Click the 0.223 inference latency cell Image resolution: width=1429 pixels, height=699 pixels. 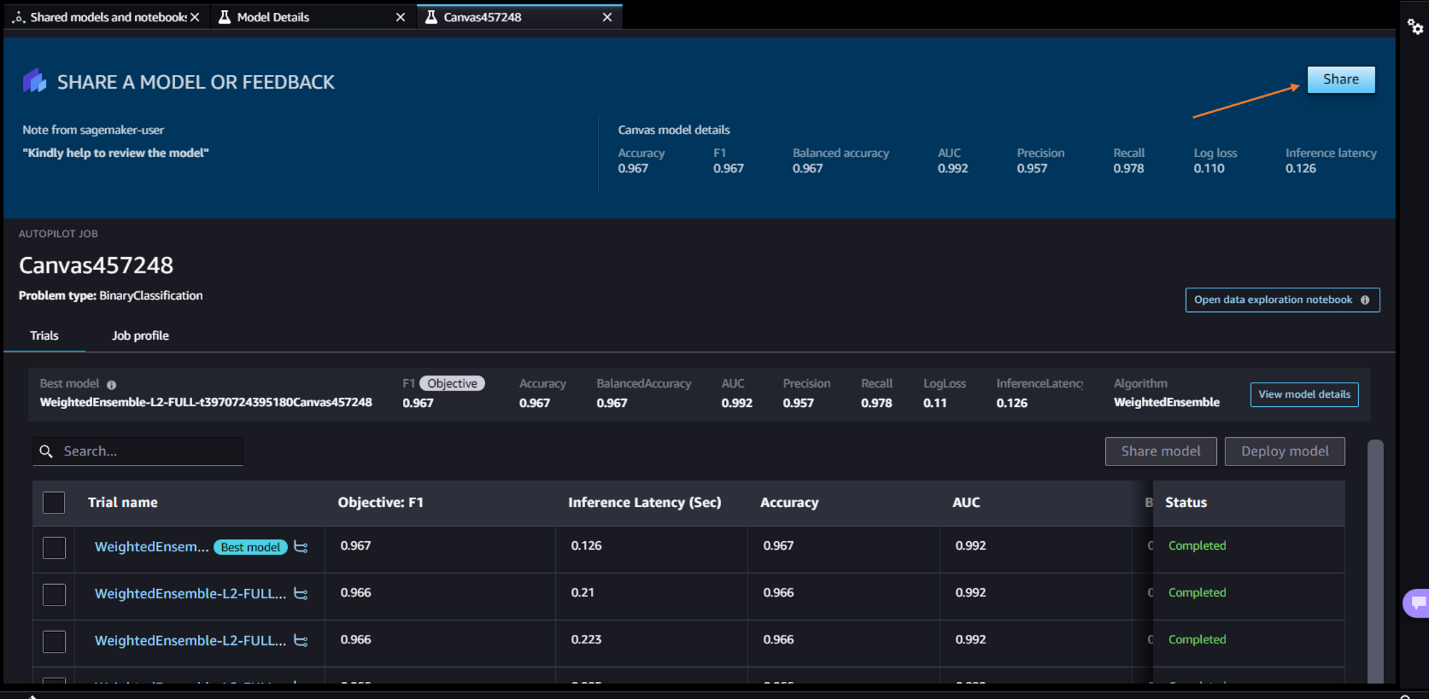point(587,640)
